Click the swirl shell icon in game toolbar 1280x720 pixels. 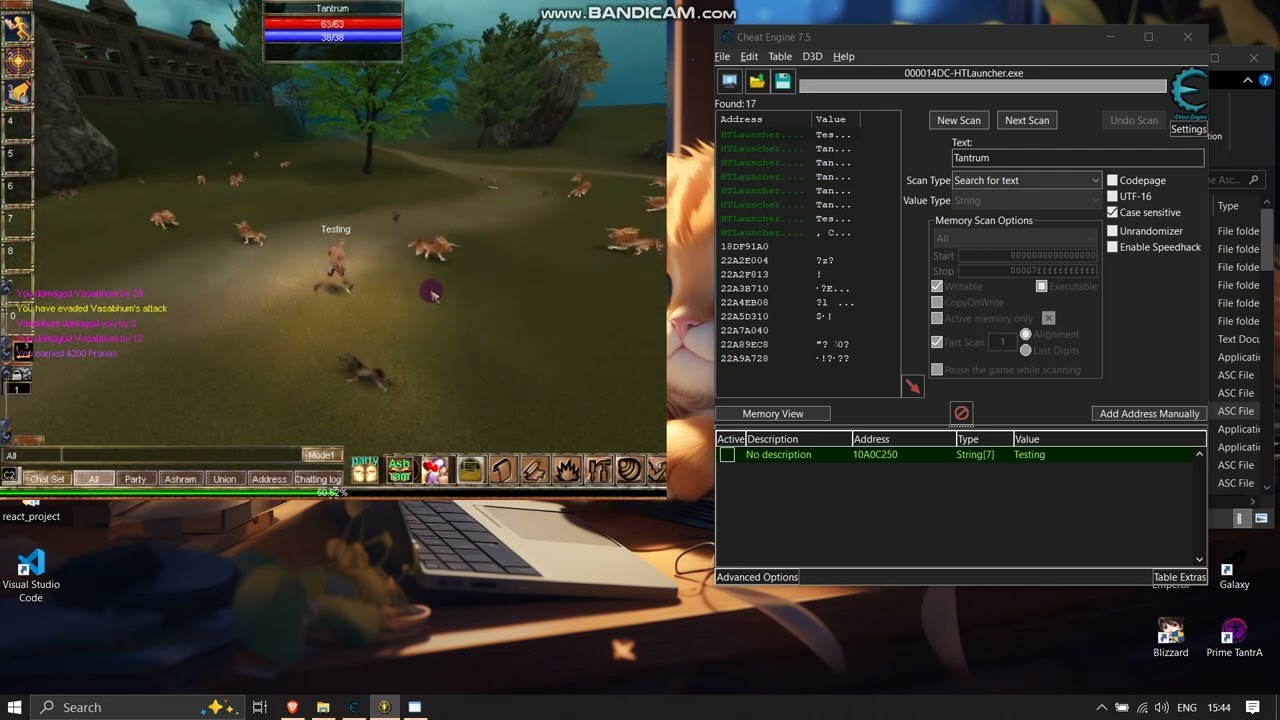pos(629,469)
